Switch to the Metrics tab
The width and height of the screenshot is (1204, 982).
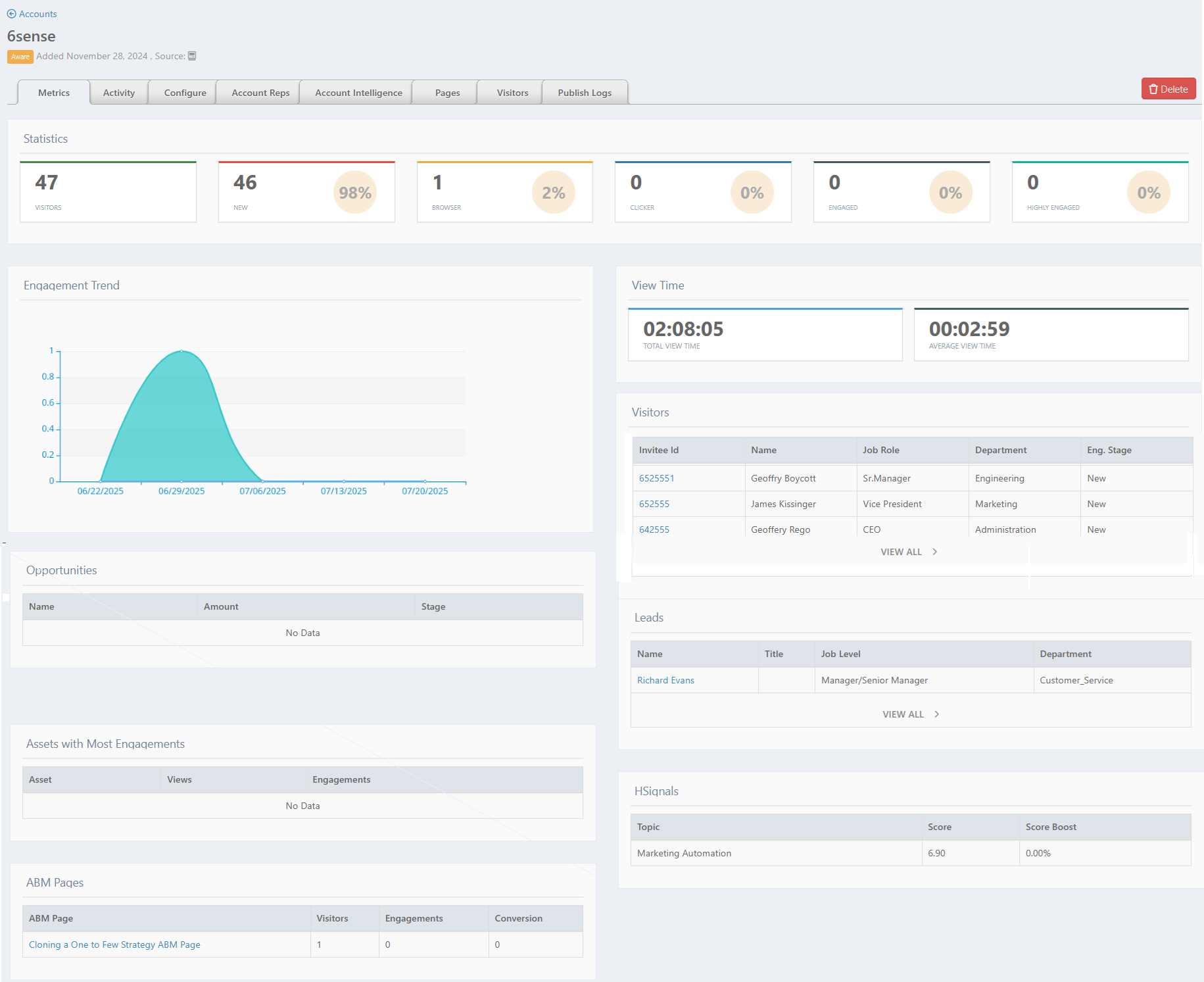pyautogui.click(x=54, y=93)
